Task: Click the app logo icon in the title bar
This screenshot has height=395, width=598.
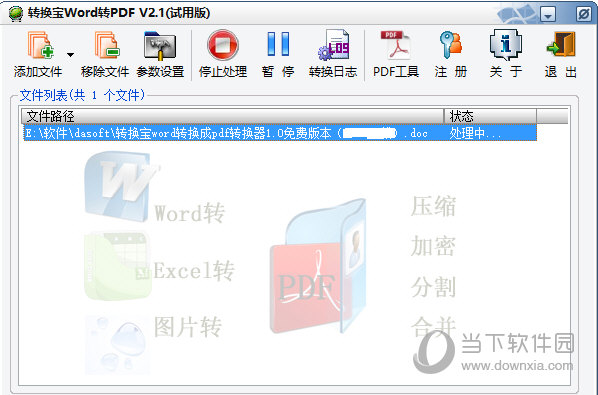Action: (16, 14)
